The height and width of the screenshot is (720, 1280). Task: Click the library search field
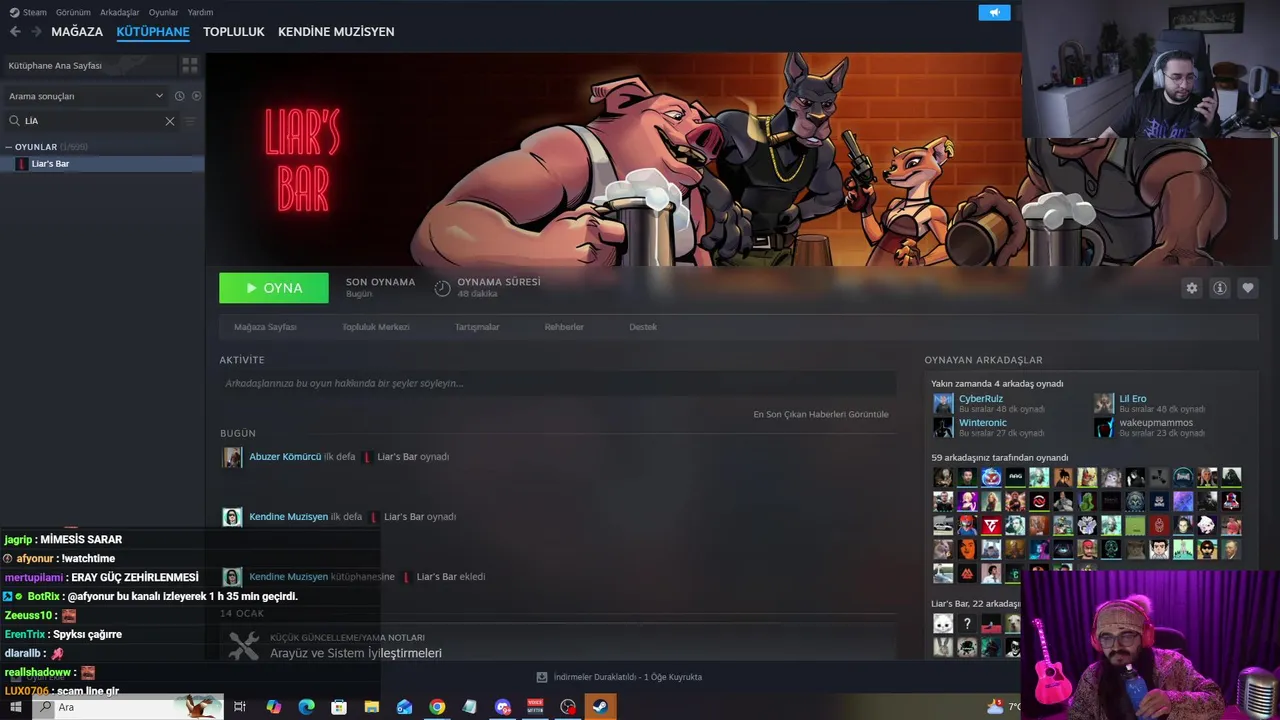[91, 121]
